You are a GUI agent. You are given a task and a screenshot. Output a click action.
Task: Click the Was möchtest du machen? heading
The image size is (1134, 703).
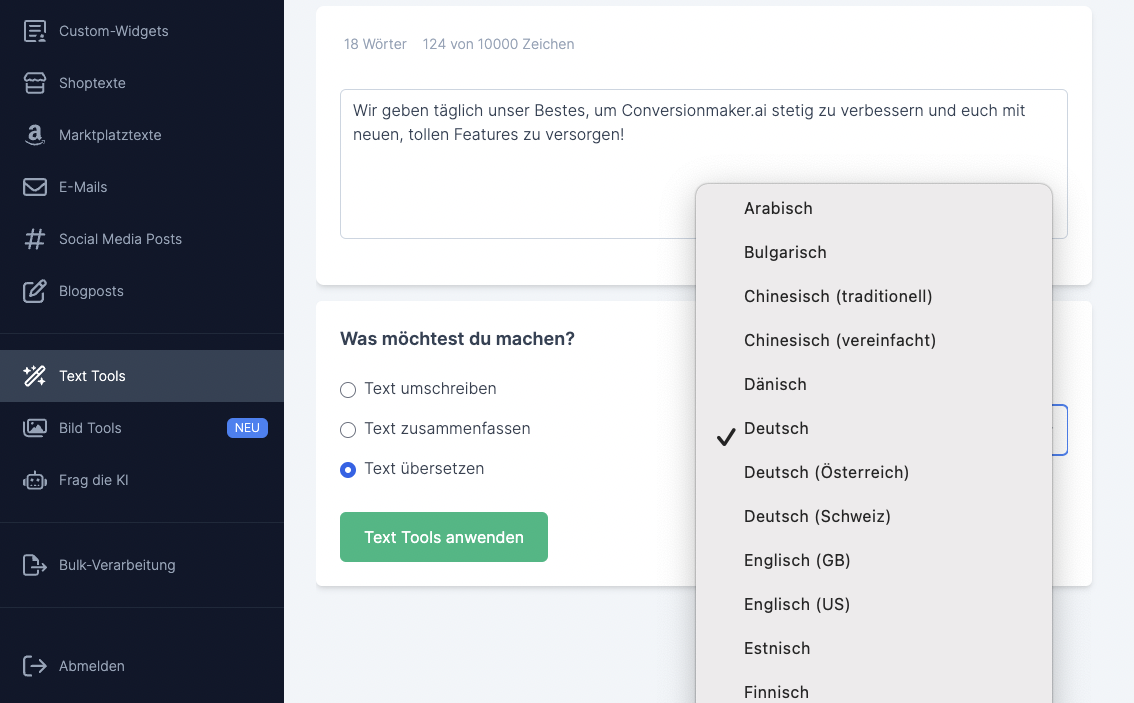click(x=457, y=338)
